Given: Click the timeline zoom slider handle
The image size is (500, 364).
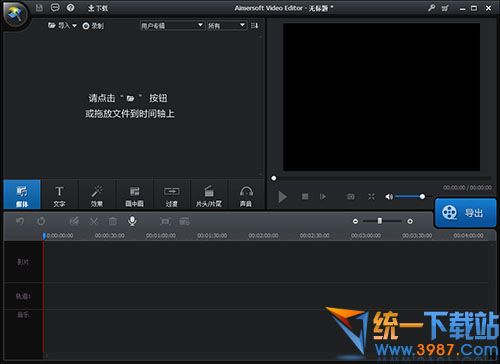Looking at the screenshot, I should click(x=380, y=221).
